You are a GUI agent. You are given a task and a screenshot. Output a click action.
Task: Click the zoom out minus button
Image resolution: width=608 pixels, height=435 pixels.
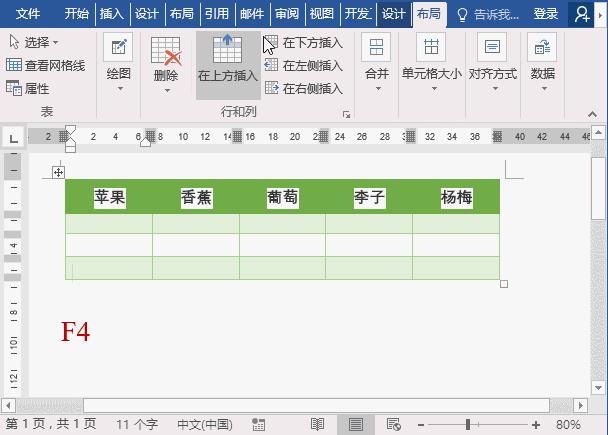(421, 425)
